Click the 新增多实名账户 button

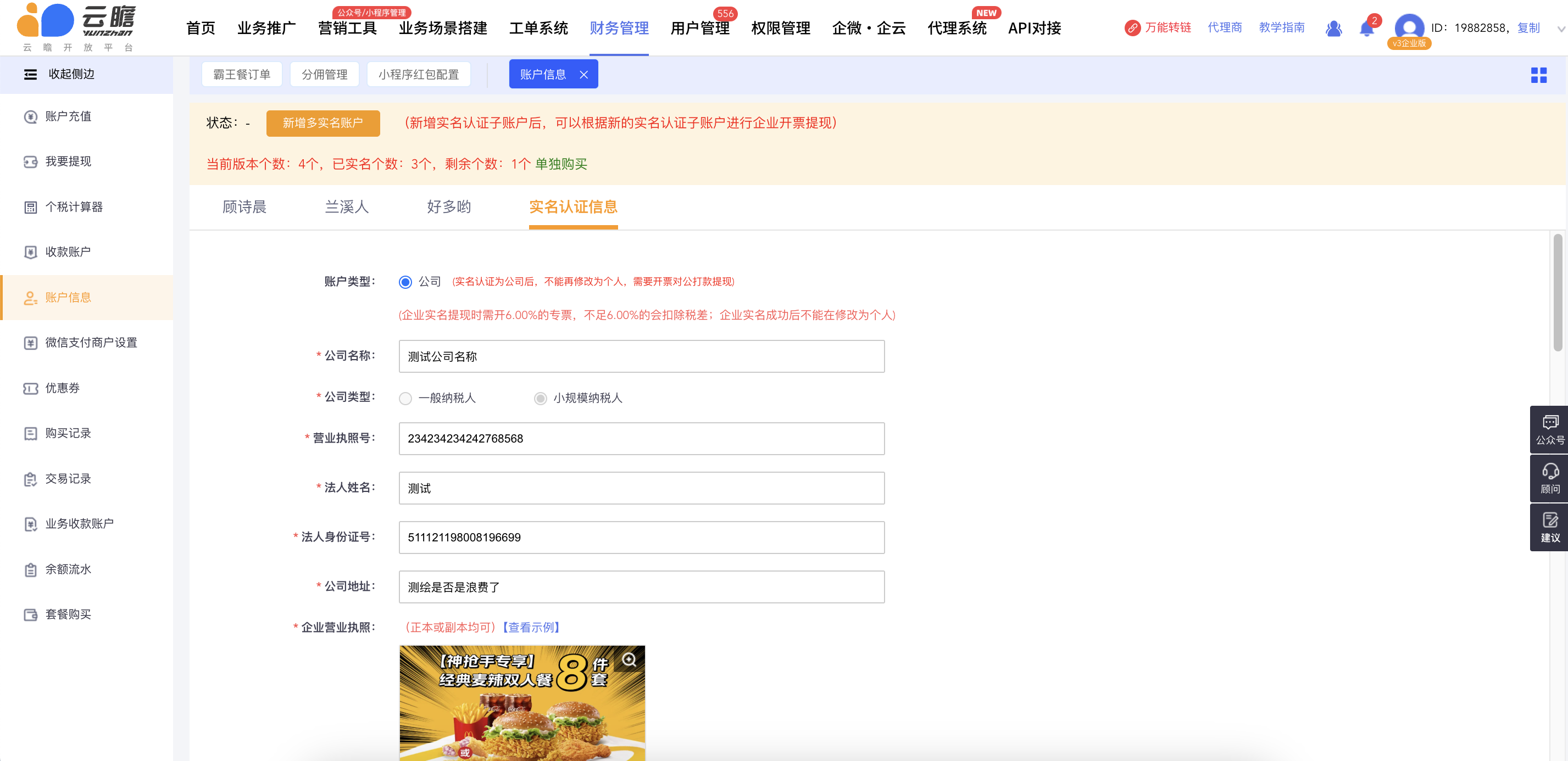(x=323, y=124)
